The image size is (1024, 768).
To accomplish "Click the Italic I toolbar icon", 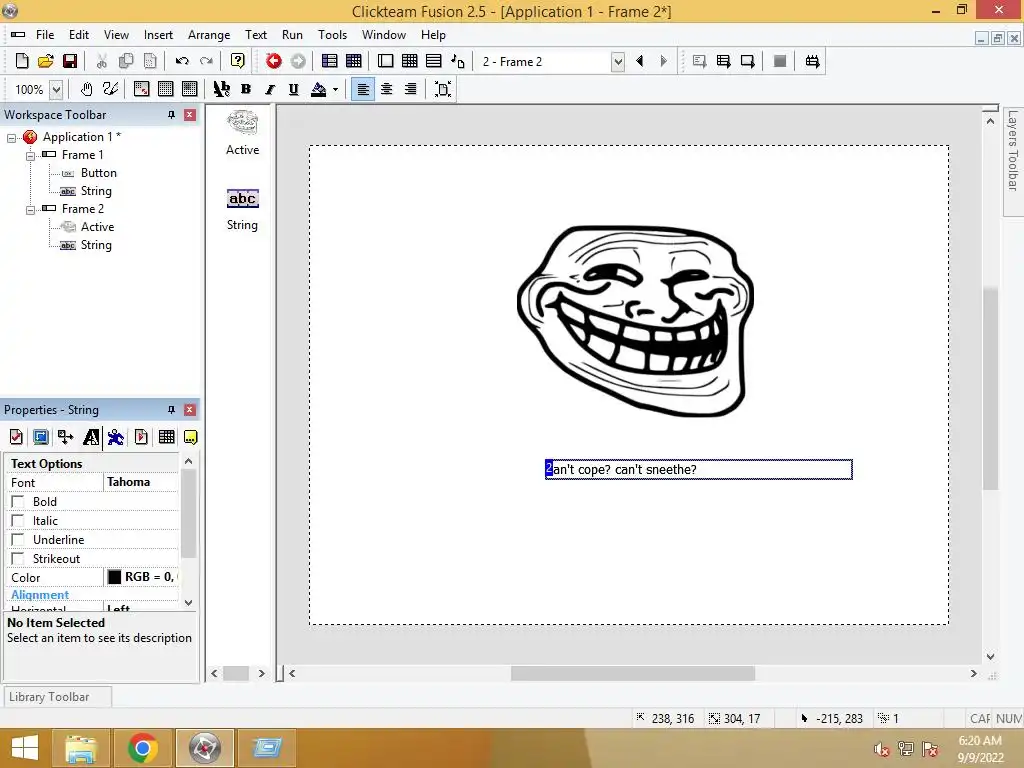I will coord(270,89).
